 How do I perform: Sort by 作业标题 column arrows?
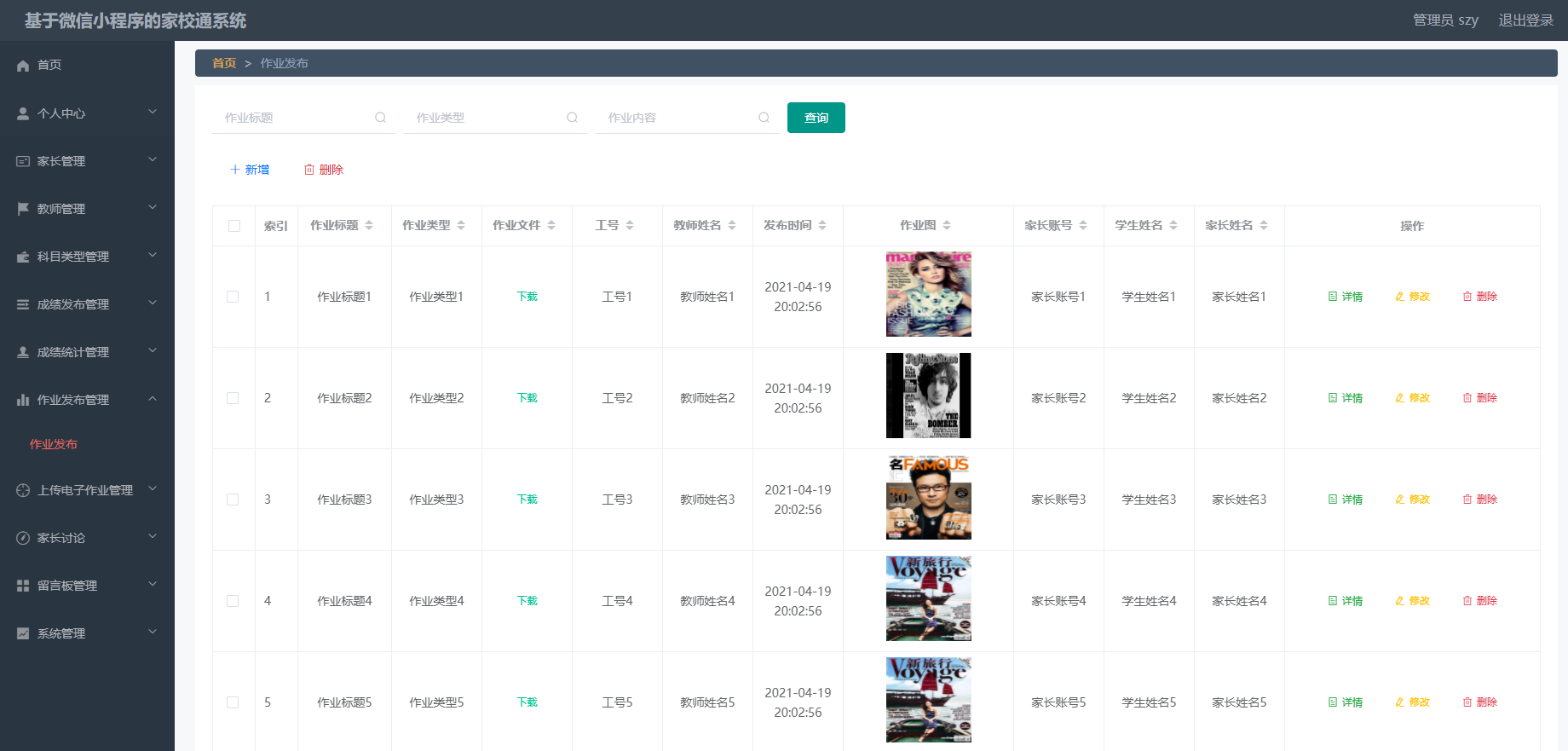(369, 225)
